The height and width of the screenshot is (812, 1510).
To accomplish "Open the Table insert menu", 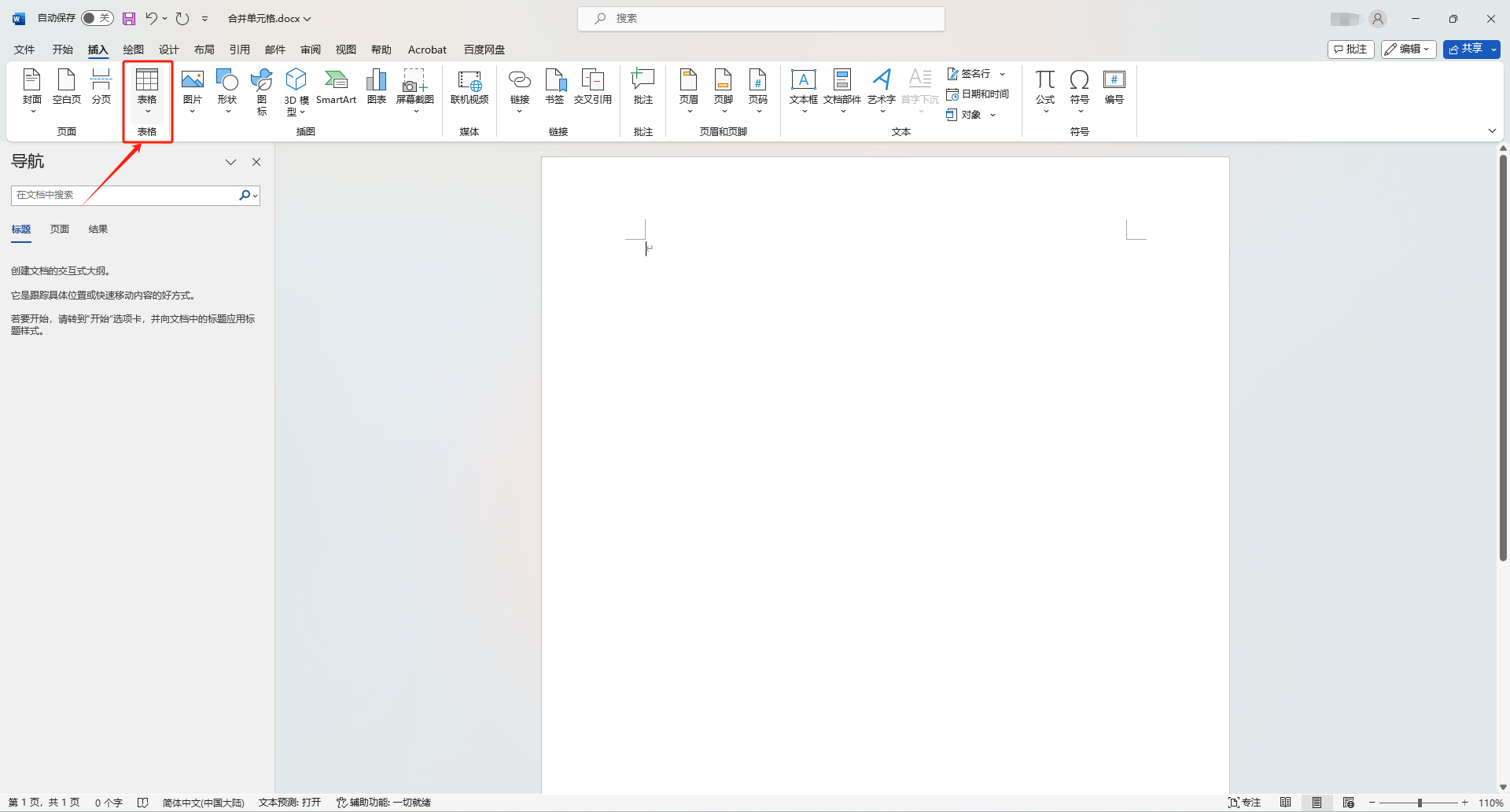I will [147, 90].
